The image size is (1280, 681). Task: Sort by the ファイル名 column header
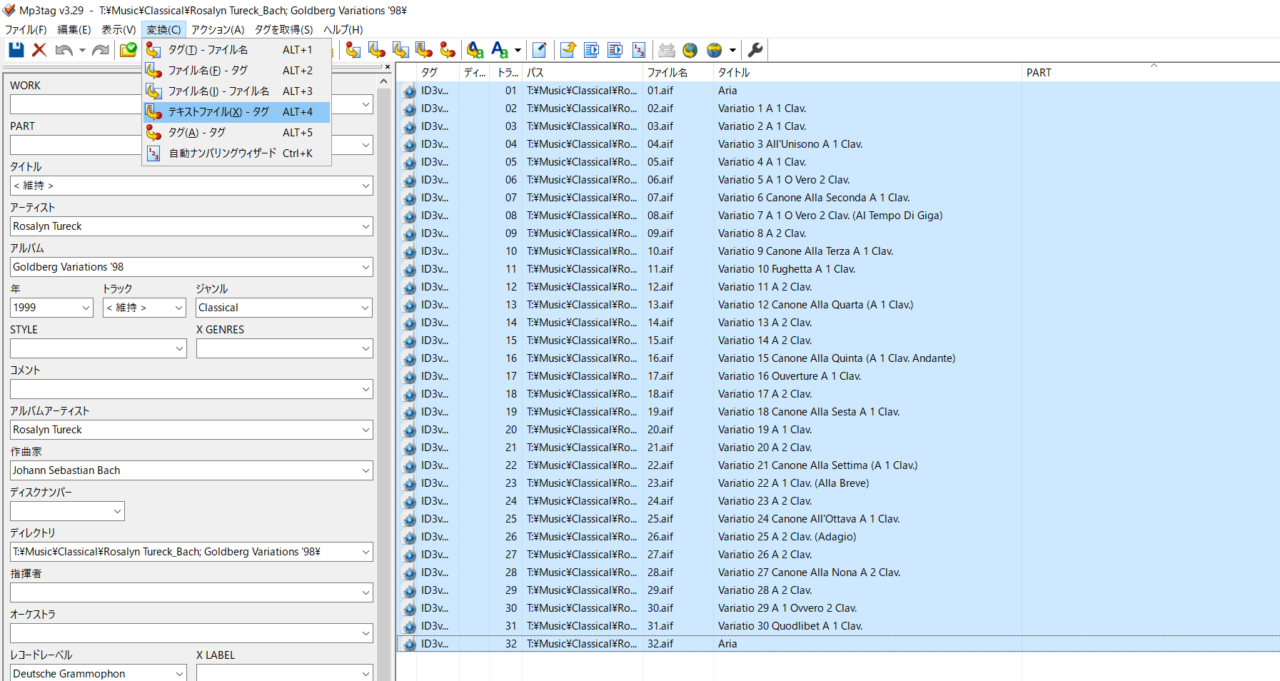coord(678,72)
